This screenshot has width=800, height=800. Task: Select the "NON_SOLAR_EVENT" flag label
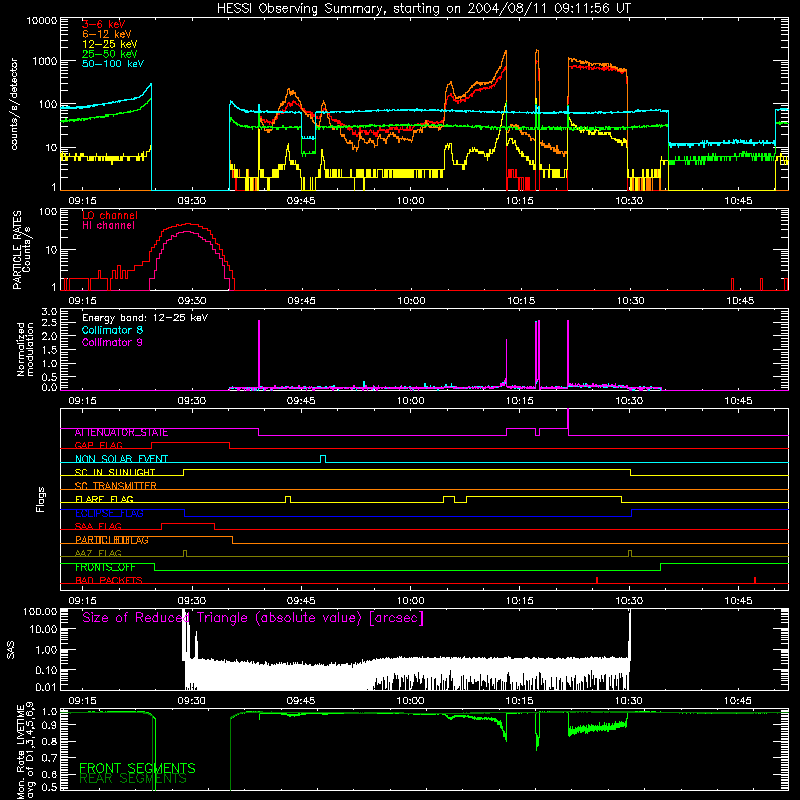pyautogui.click(x=121, y=459)
